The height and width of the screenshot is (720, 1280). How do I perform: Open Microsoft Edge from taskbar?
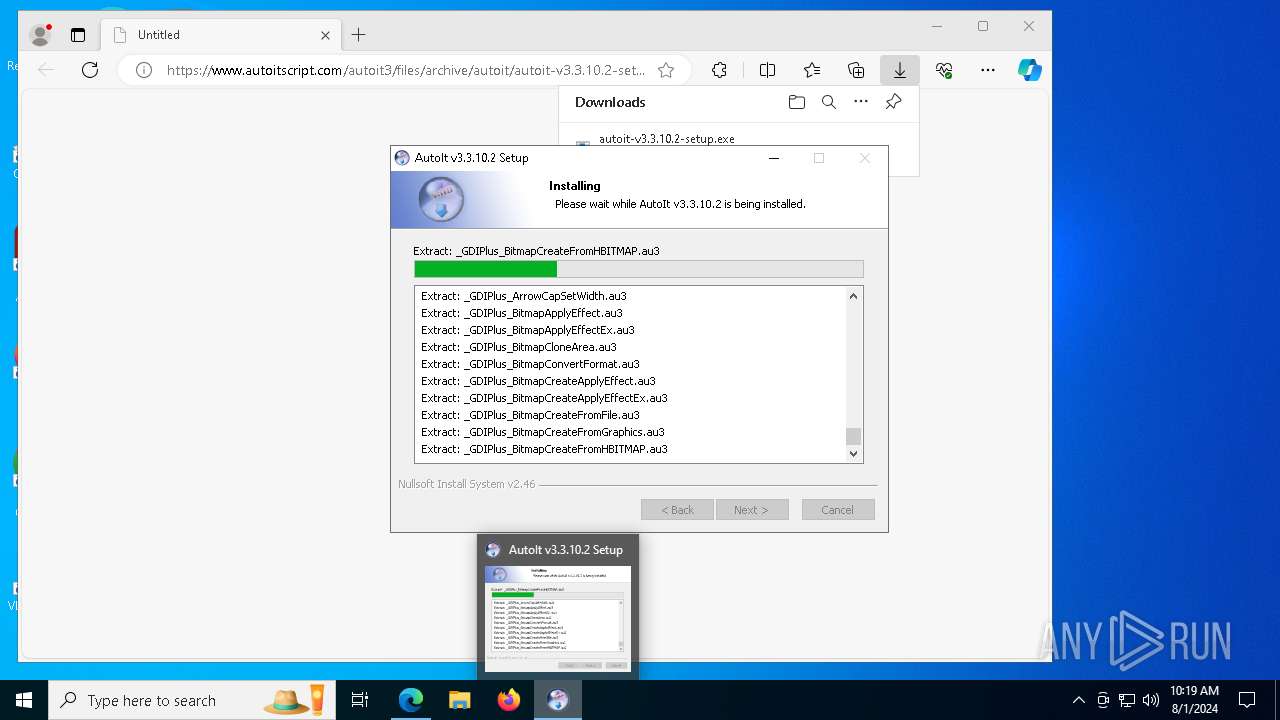coord(411,700)
